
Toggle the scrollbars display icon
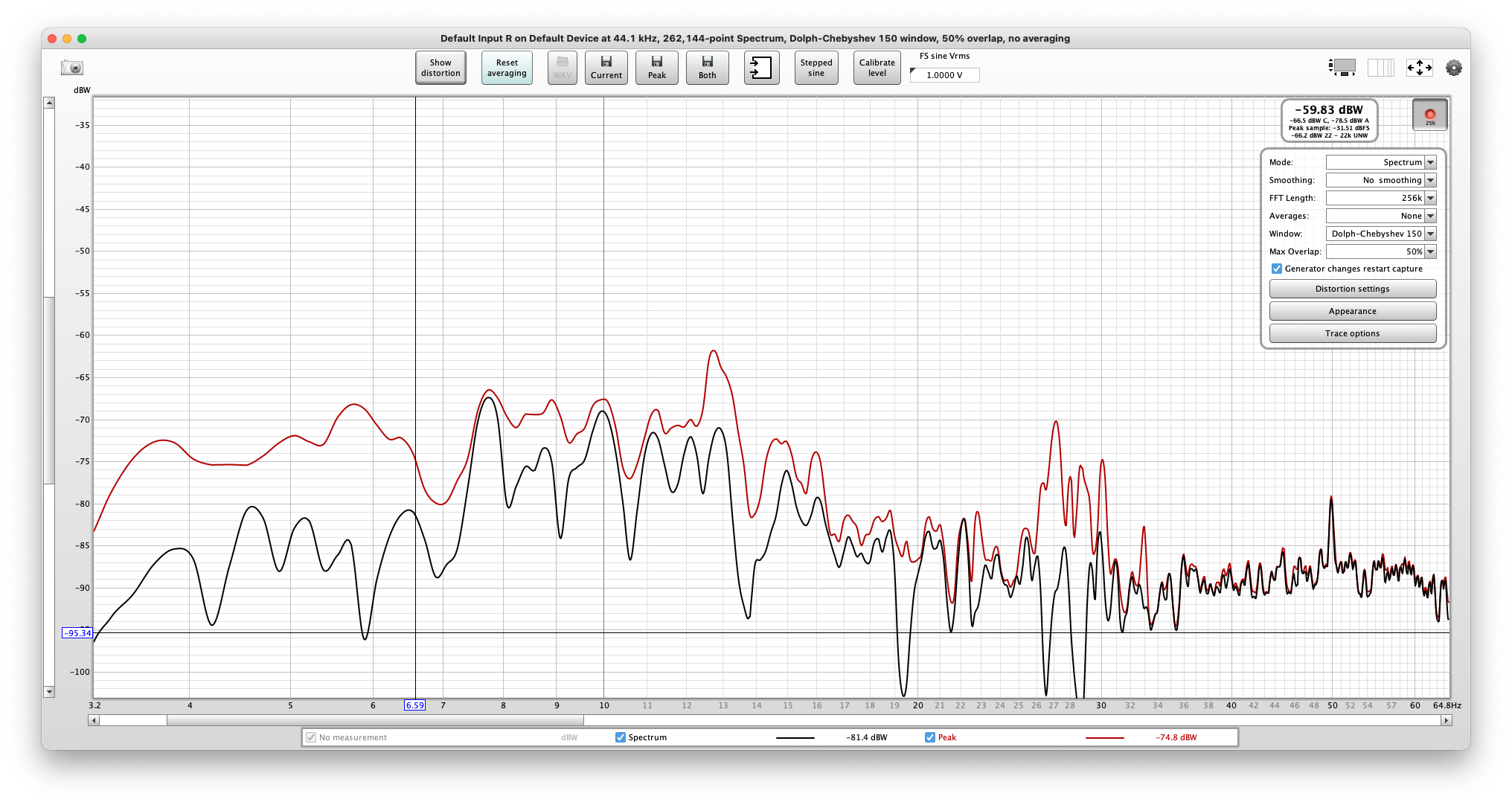[1342, 68]
